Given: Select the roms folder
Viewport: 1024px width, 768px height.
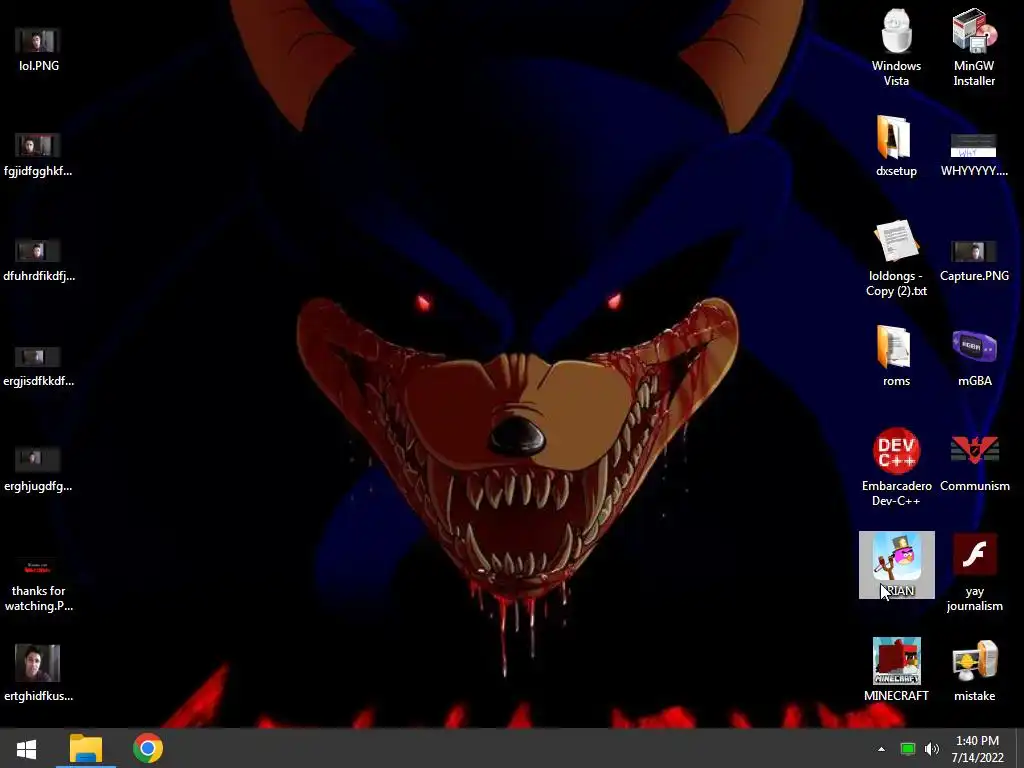Looking at the screenshot, I should [896, 356].
